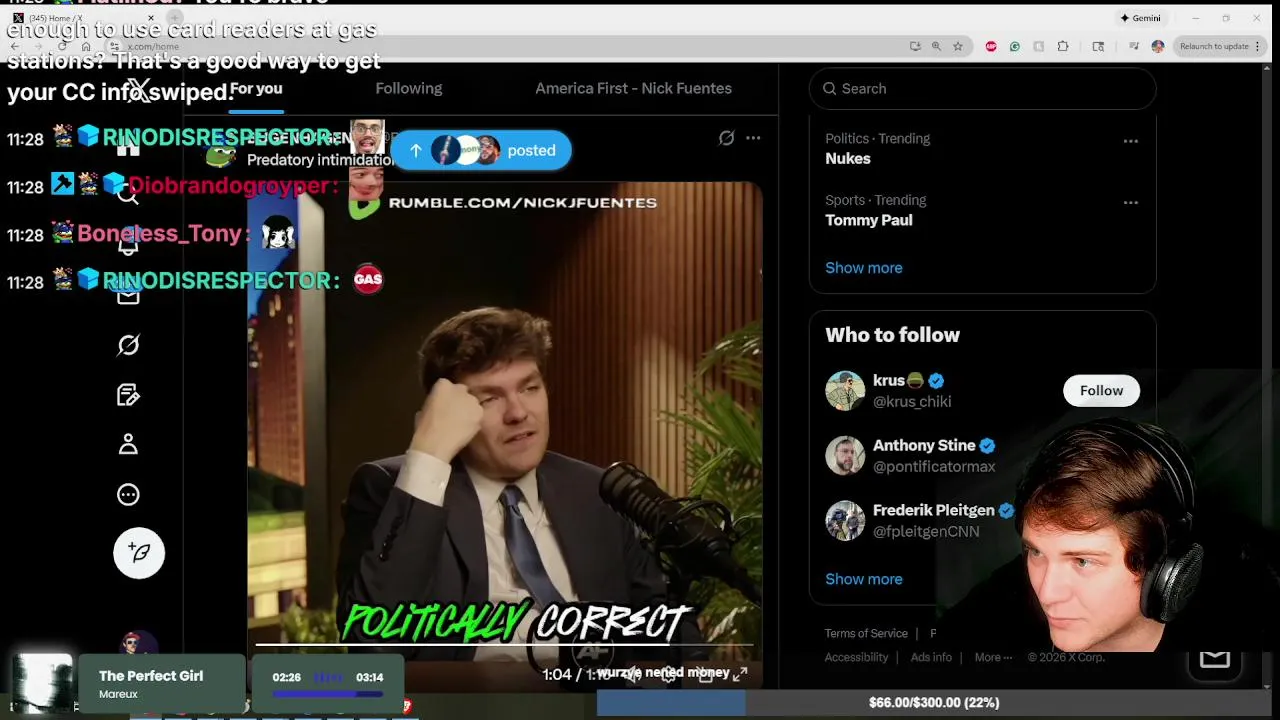Follow the krus account

1101,391
